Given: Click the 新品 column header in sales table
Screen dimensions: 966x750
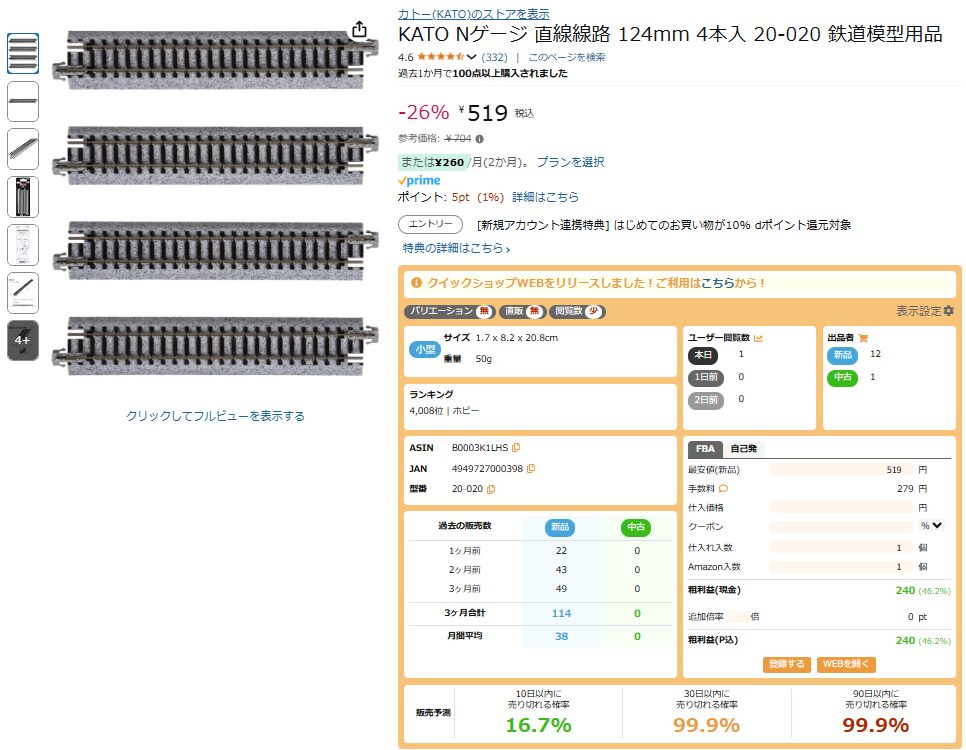Looking at the screenshot, I should point(560,527).
